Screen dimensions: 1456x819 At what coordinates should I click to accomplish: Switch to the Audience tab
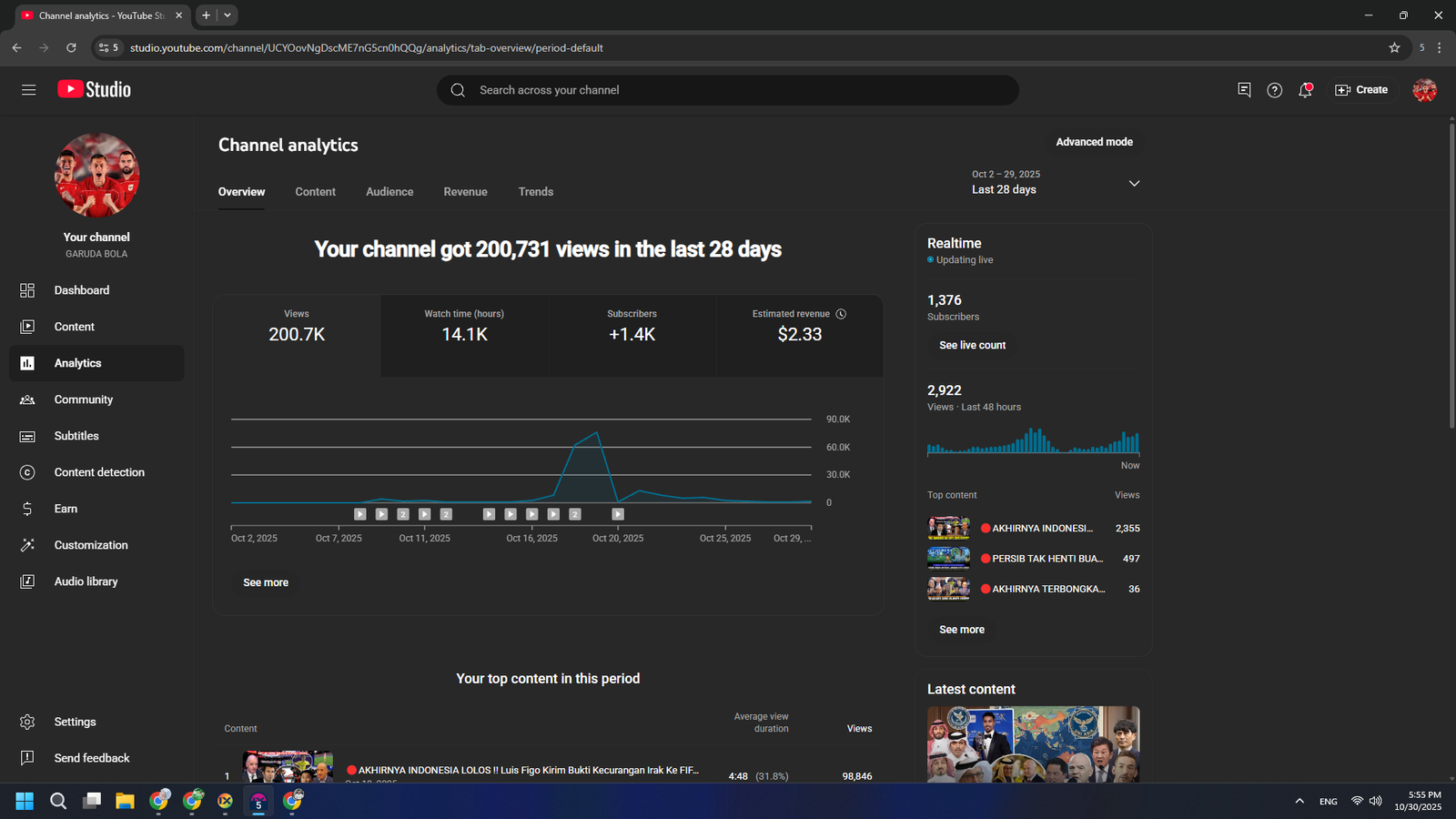click(x=389, y=192)
